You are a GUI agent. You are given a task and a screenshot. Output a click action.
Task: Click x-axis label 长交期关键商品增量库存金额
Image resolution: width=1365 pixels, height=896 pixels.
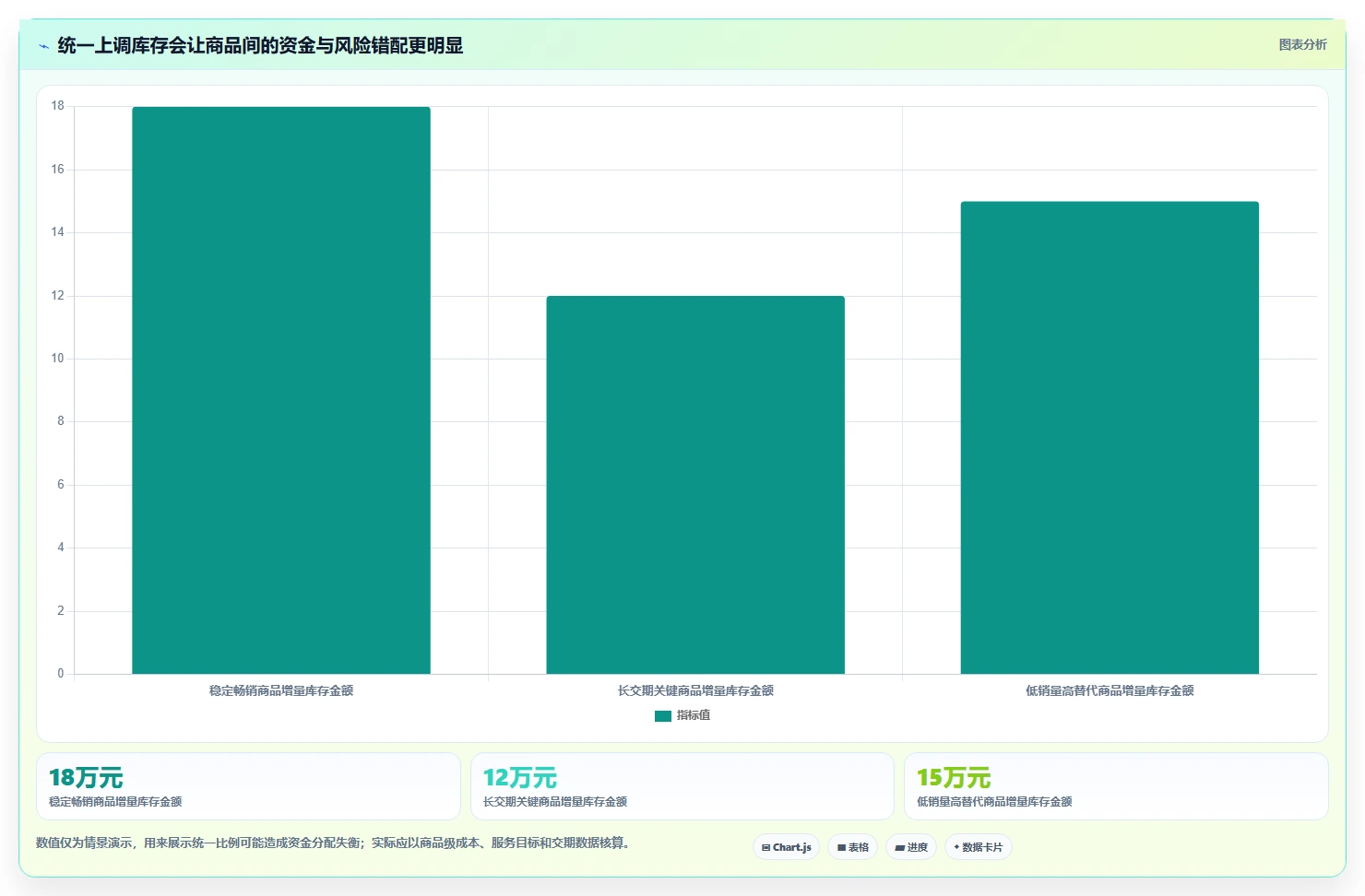click(695, 690)
